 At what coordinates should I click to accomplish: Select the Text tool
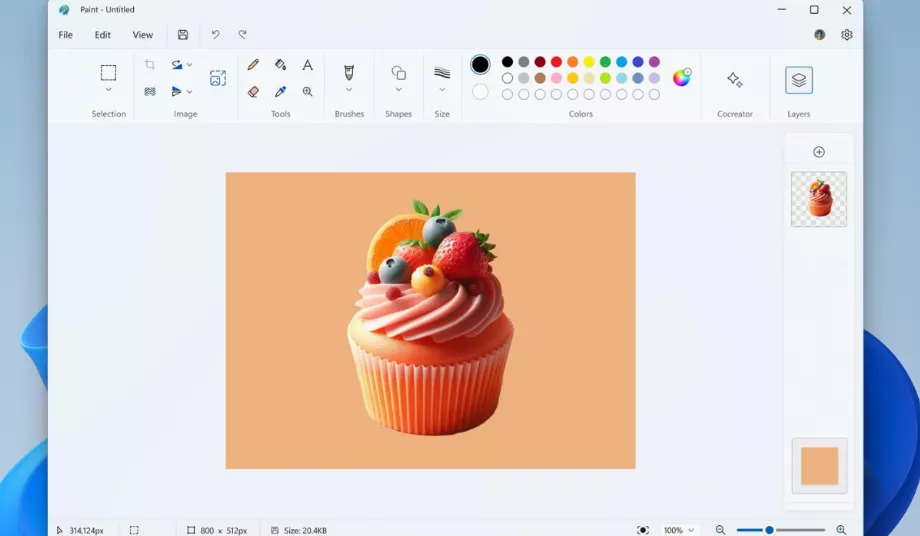pyautogui.click(x=307, y=65)
